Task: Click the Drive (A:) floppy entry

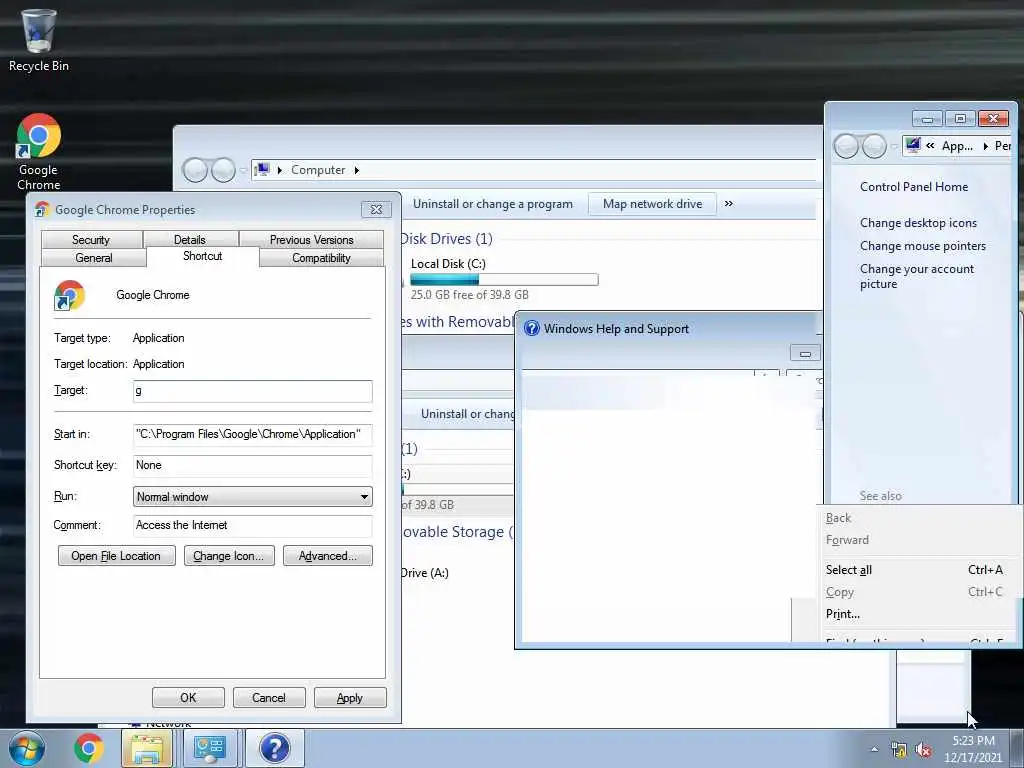Action: click(x=424, y=573)
